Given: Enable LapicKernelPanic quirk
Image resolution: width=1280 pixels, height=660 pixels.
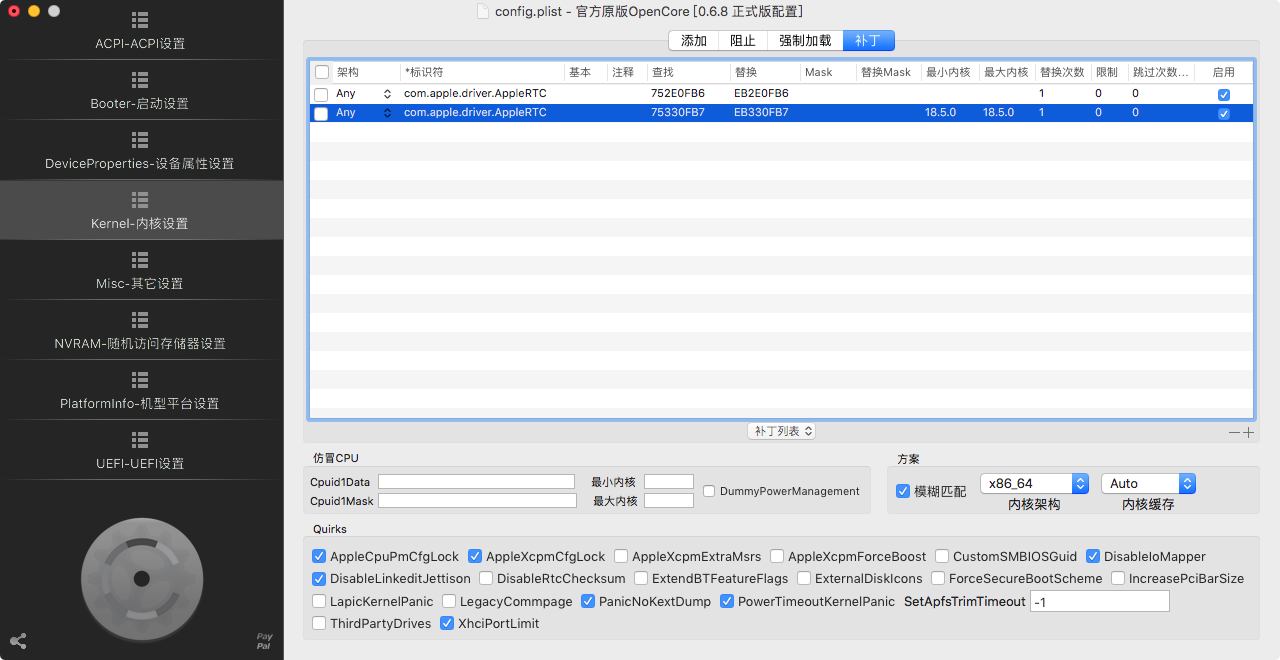Looking at the screenshot, I should click(x=319, y=601).
